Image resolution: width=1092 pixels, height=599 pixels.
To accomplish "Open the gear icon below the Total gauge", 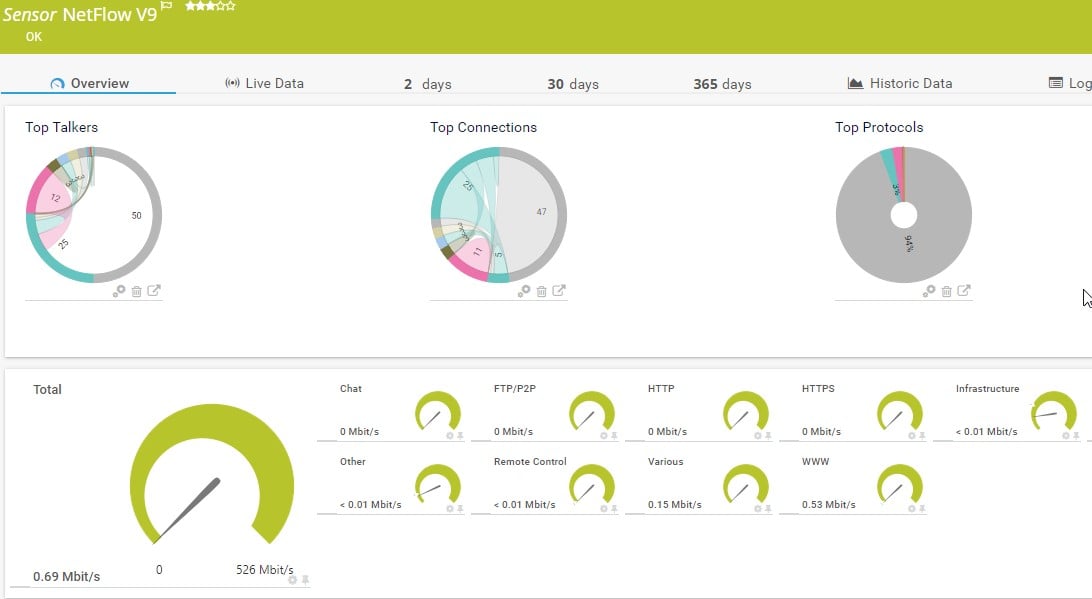I will [291, 578].
